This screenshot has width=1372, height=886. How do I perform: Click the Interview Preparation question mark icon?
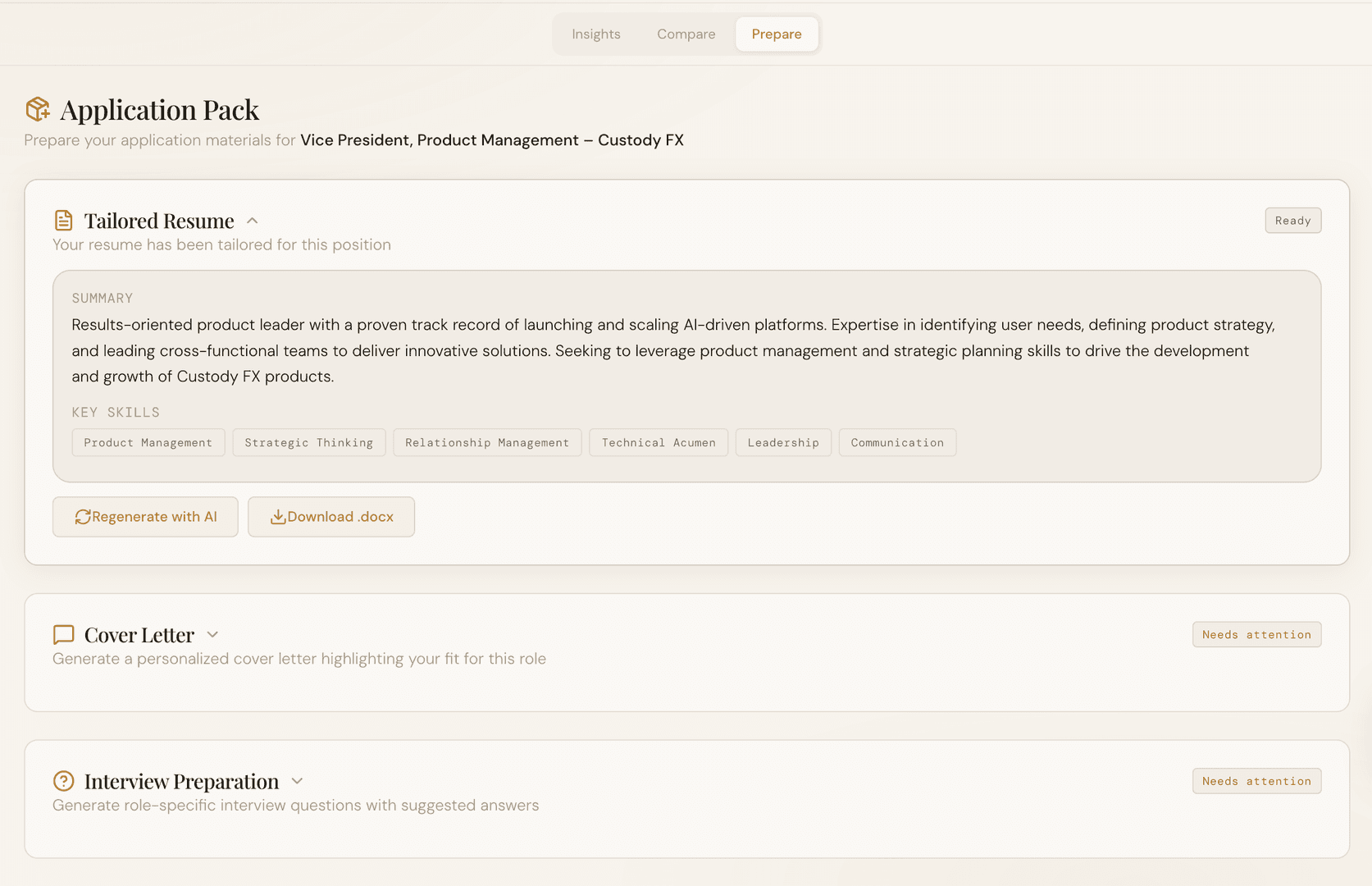tap(63, 781)
